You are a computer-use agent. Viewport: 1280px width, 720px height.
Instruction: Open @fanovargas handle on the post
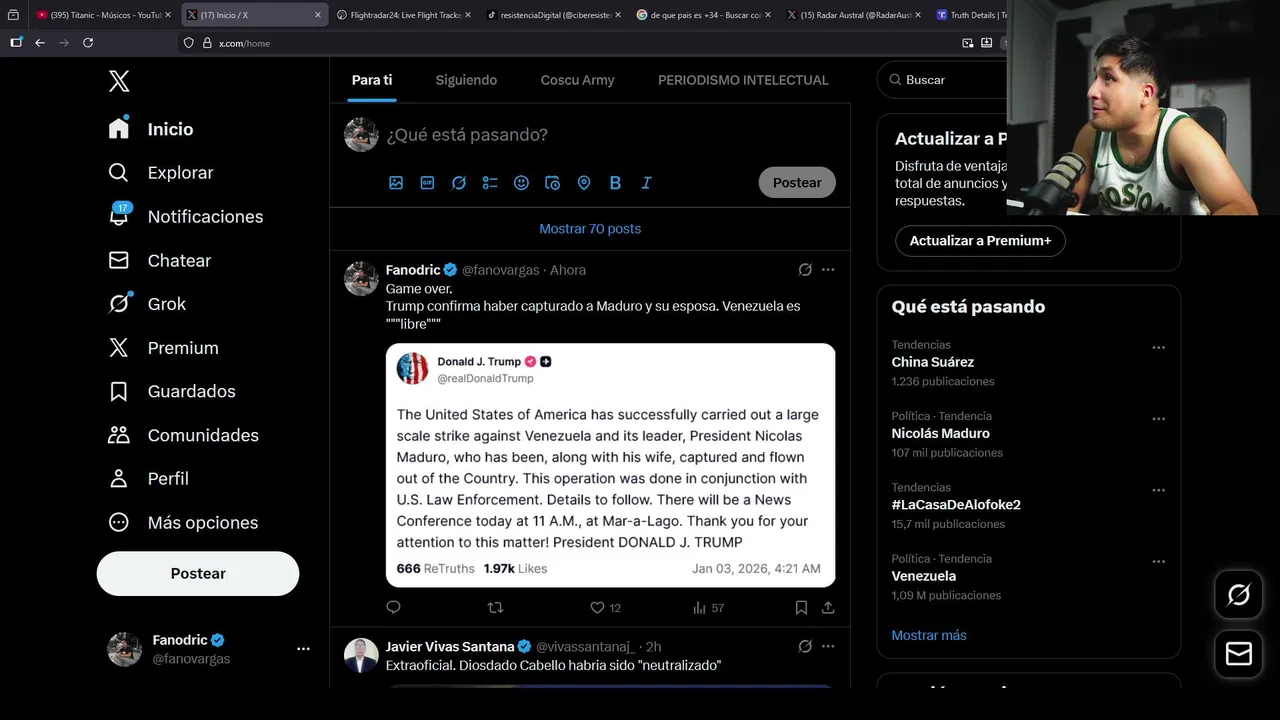click(x=501, y=270)
